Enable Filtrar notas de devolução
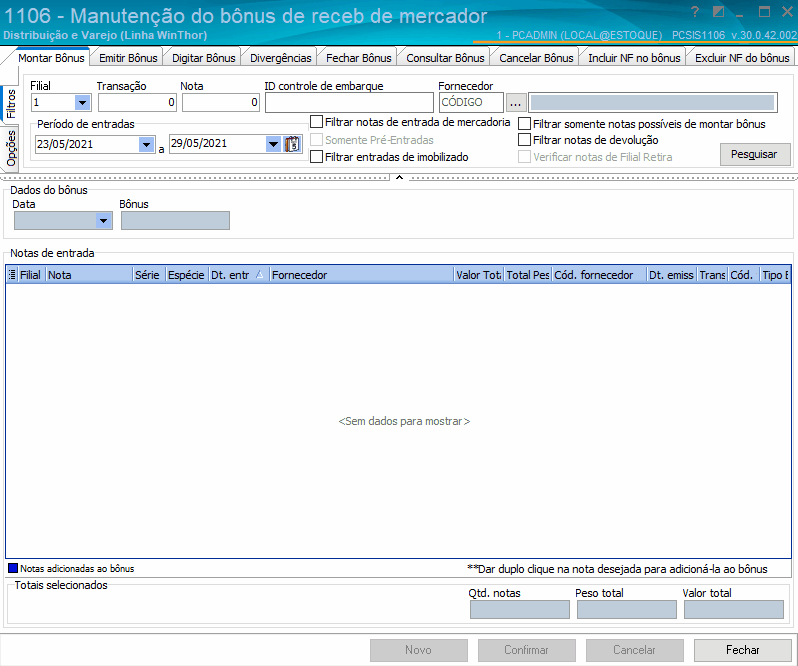798x666 pixels. point(524,139)
